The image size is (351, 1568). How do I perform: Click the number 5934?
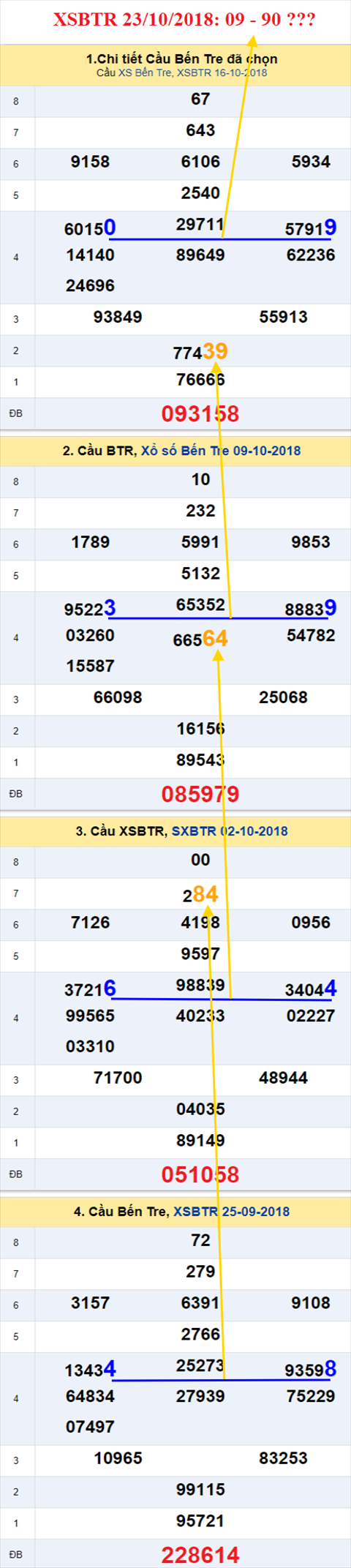click(x=311, y=162)
